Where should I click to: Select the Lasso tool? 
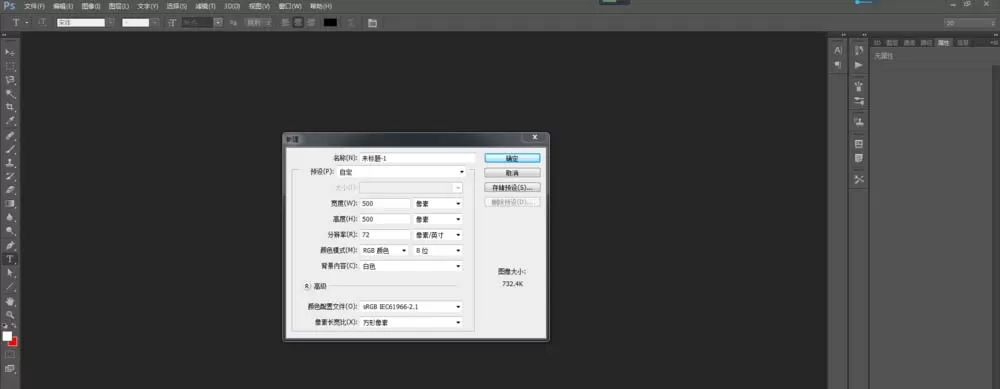pos(10,80)
